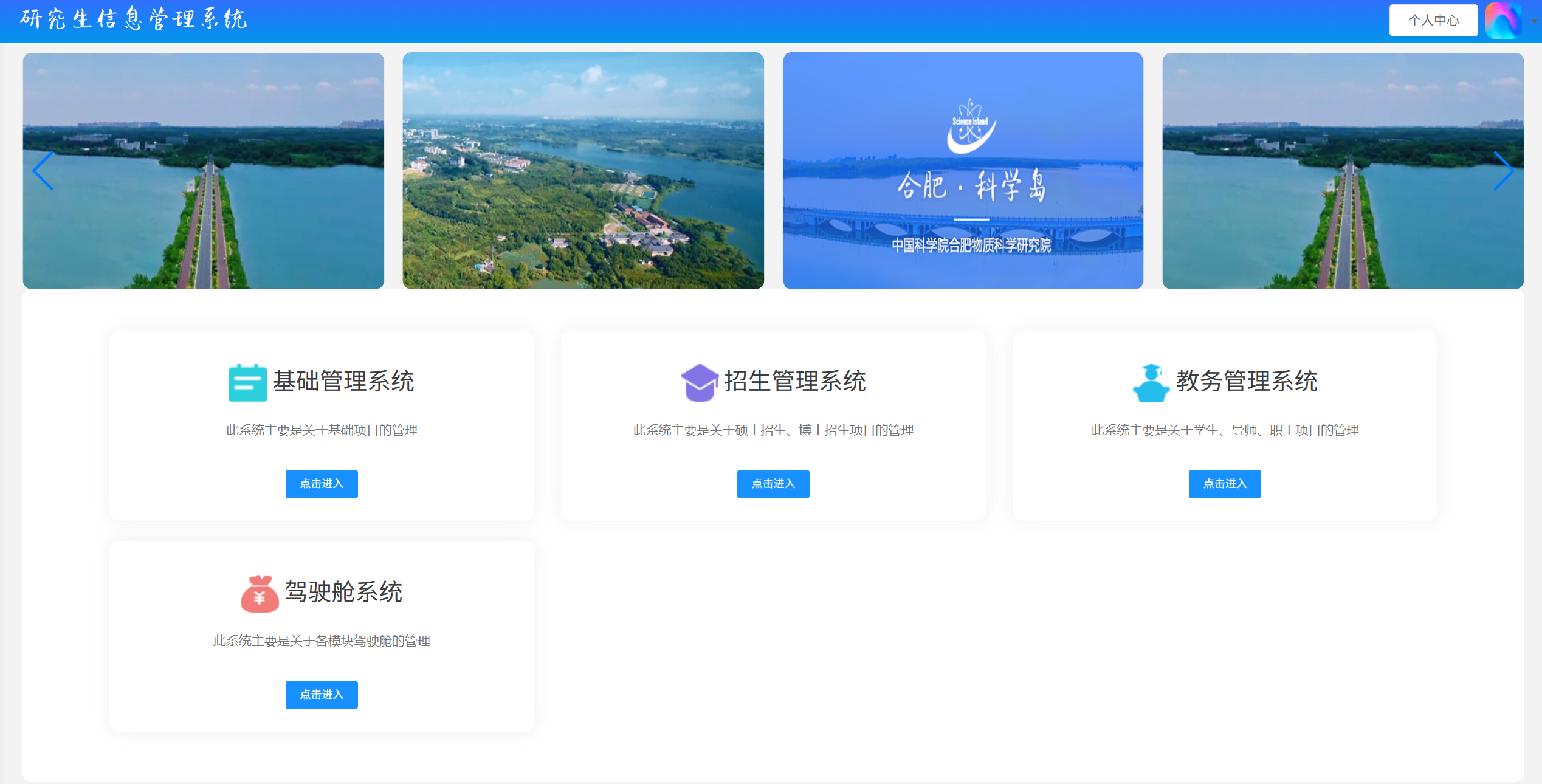Click the blue student icon for 教务管理系统

point(1151,383)
